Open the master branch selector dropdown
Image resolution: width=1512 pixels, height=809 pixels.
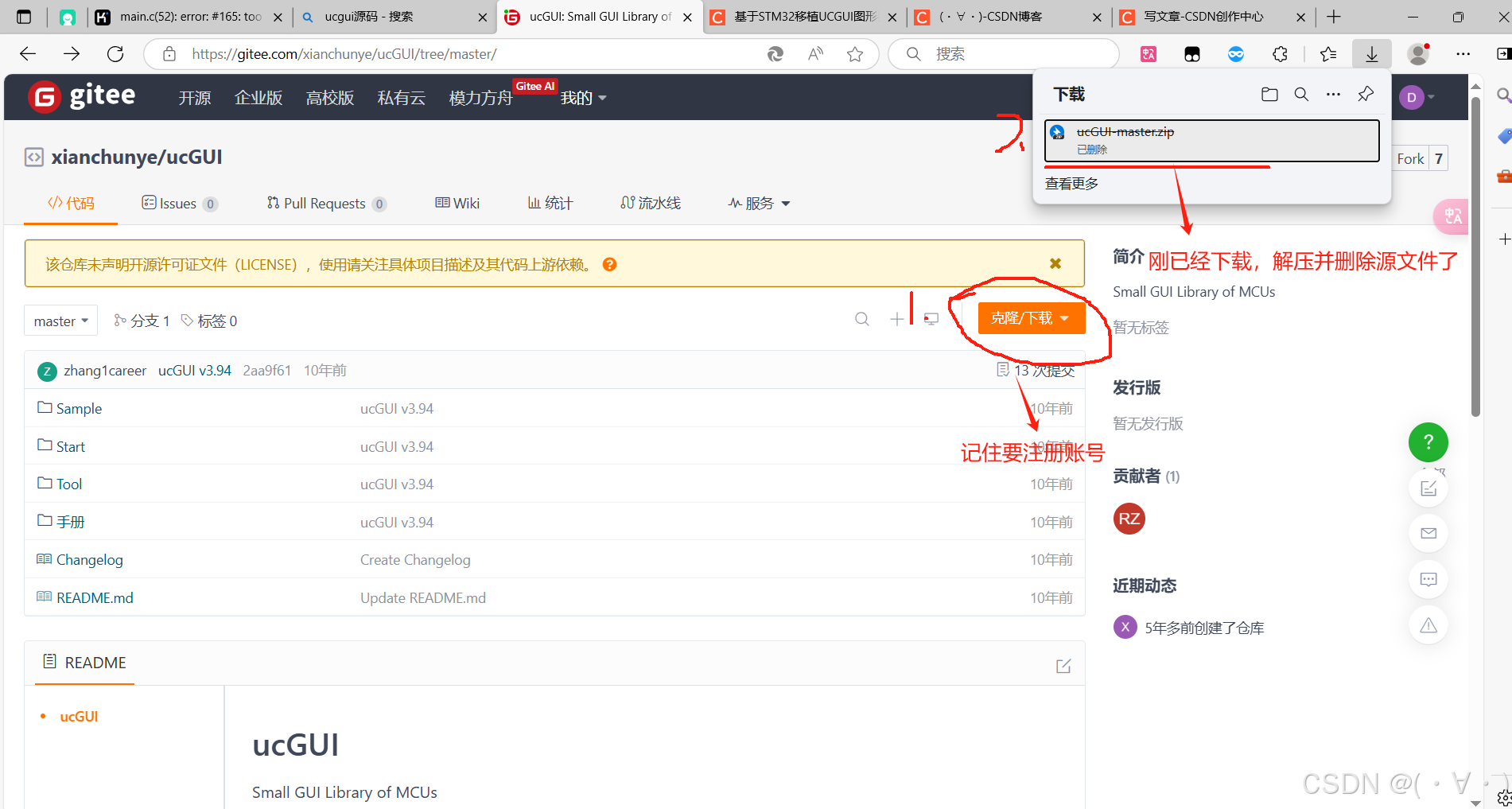click(60, 320)
